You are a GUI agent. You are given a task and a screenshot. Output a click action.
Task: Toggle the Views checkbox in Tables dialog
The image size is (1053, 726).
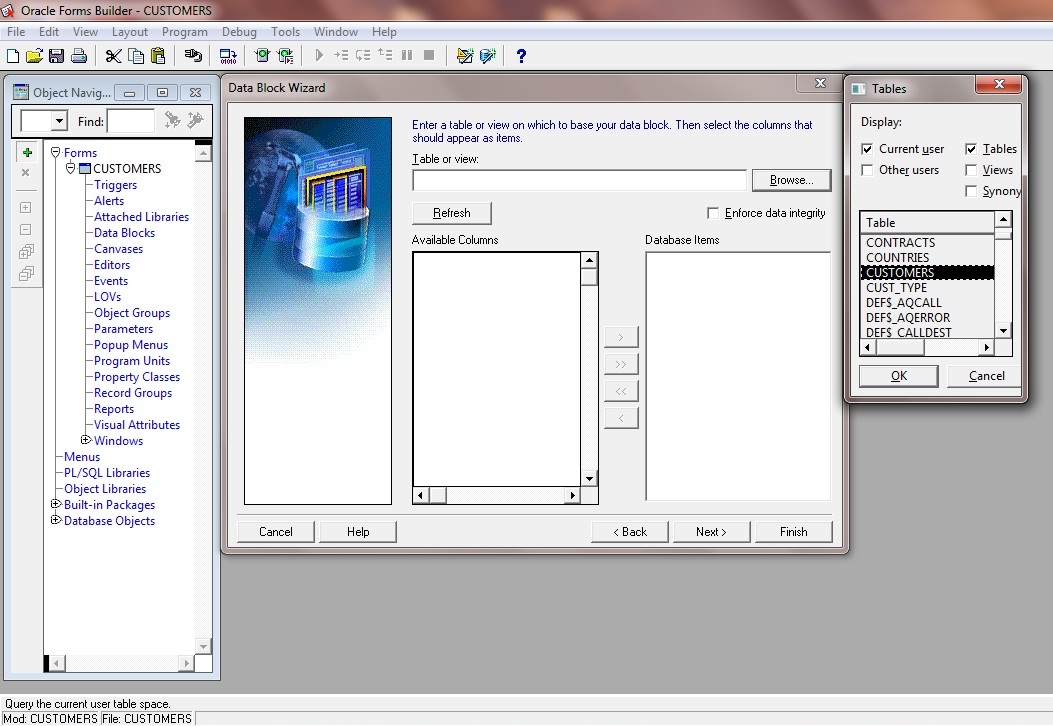point(971,170)
